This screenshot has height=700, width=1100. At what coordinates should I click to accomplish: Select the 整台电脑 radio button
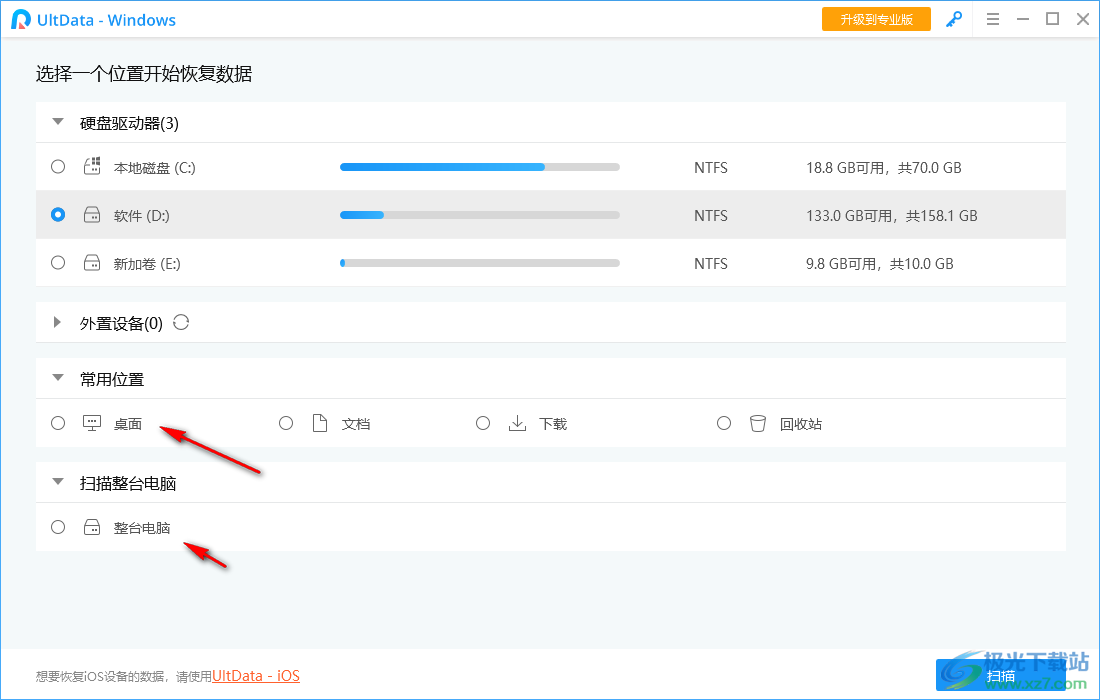tap(57, 527)
